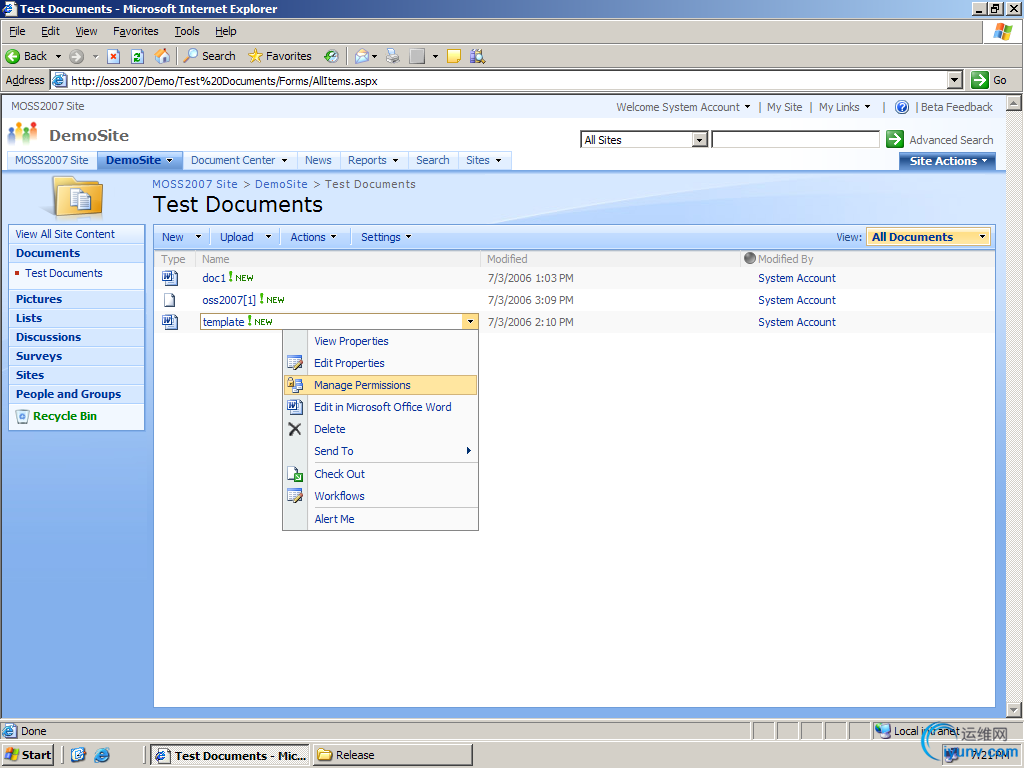
Task: Expand the My Links dropdown
Action: 844,107
